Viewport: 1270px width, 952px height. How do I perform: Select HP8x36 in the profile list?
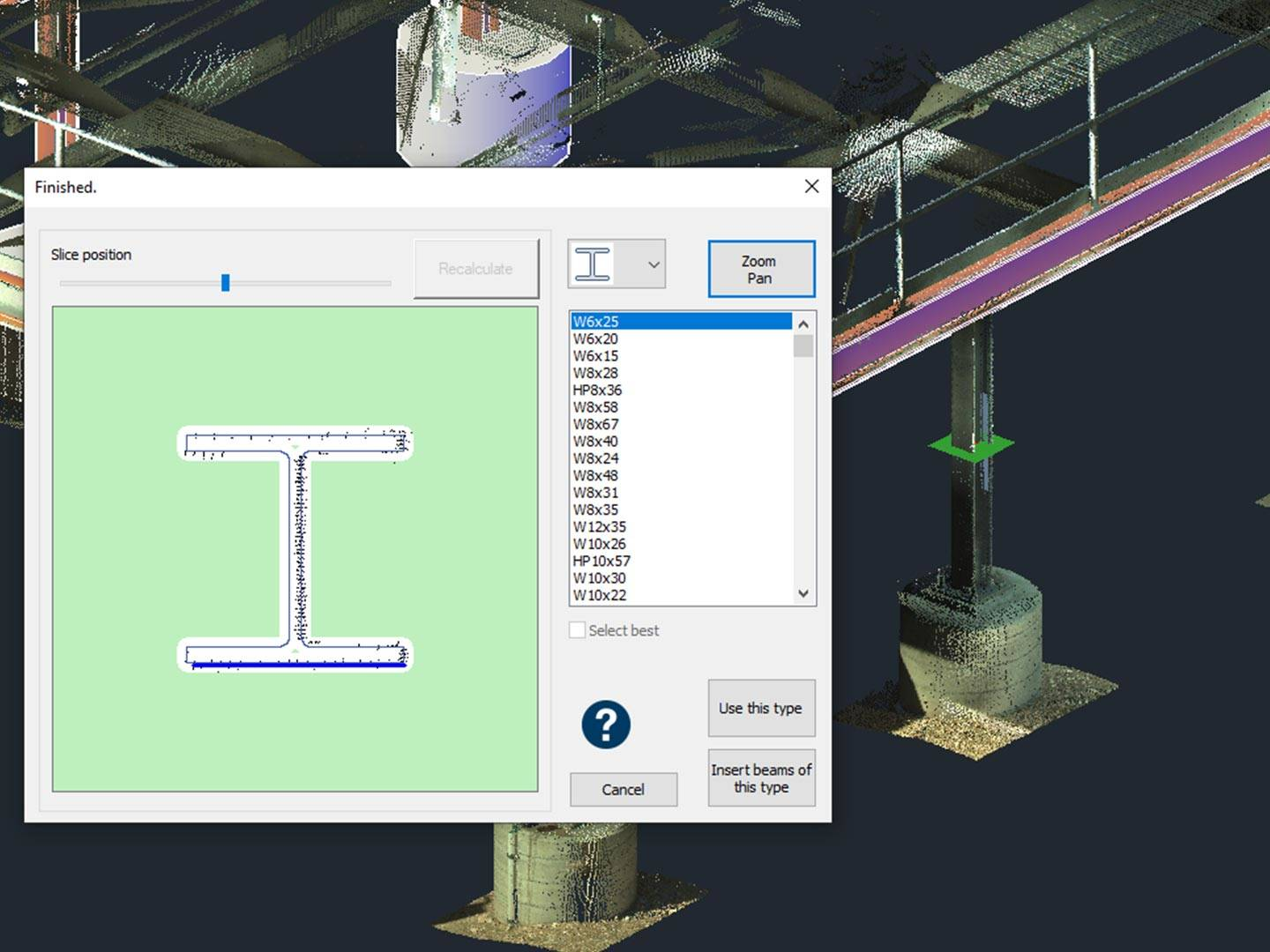tap(682, 390)
